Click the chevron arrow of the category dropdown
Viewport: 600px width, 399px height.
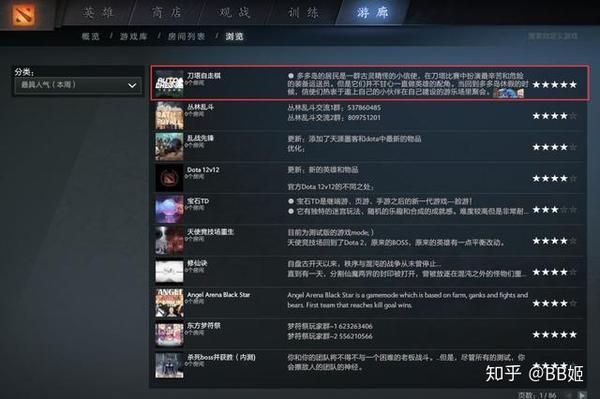pyautogui.click(x=132, y=85)
